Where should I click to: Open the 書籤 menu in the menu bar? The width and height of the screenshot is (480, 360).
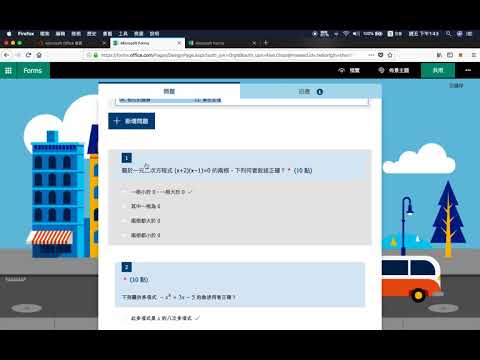point(107,34)
